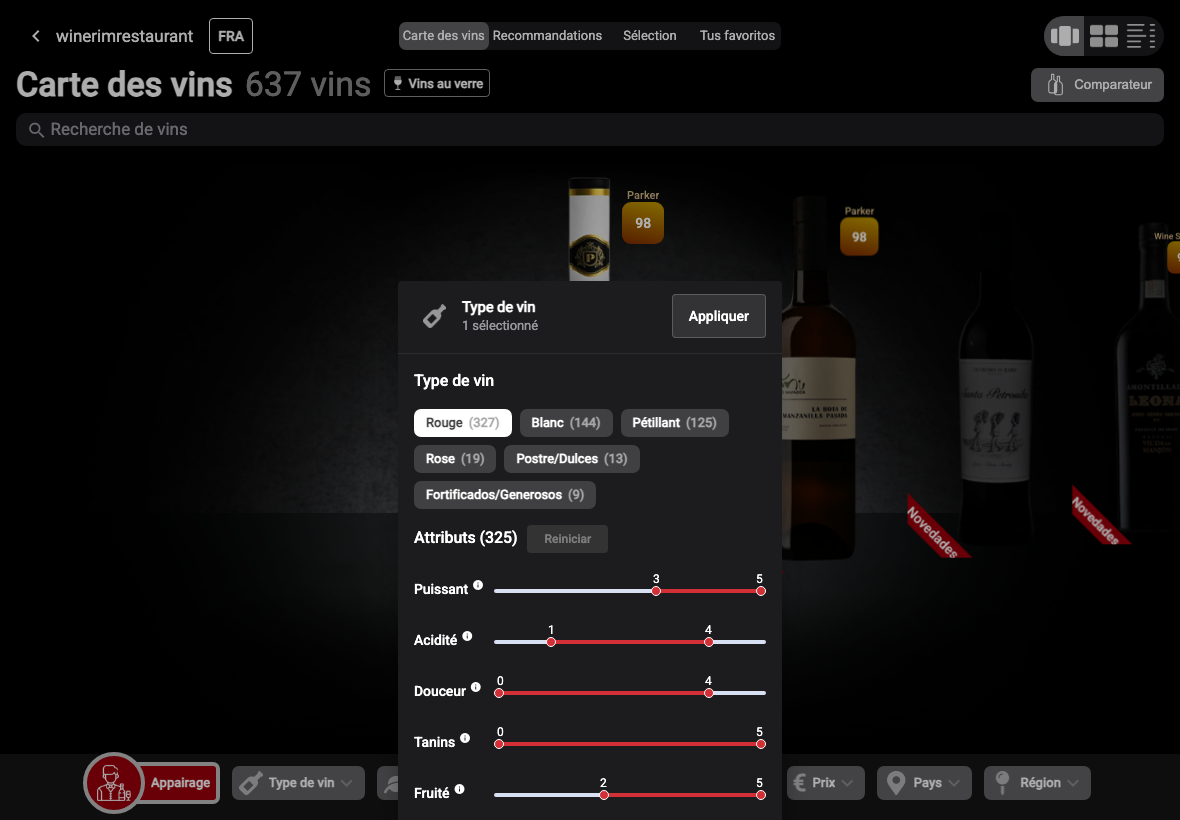
Task: Click the Attributs (325) heading
Action: (x=465, y=538)
